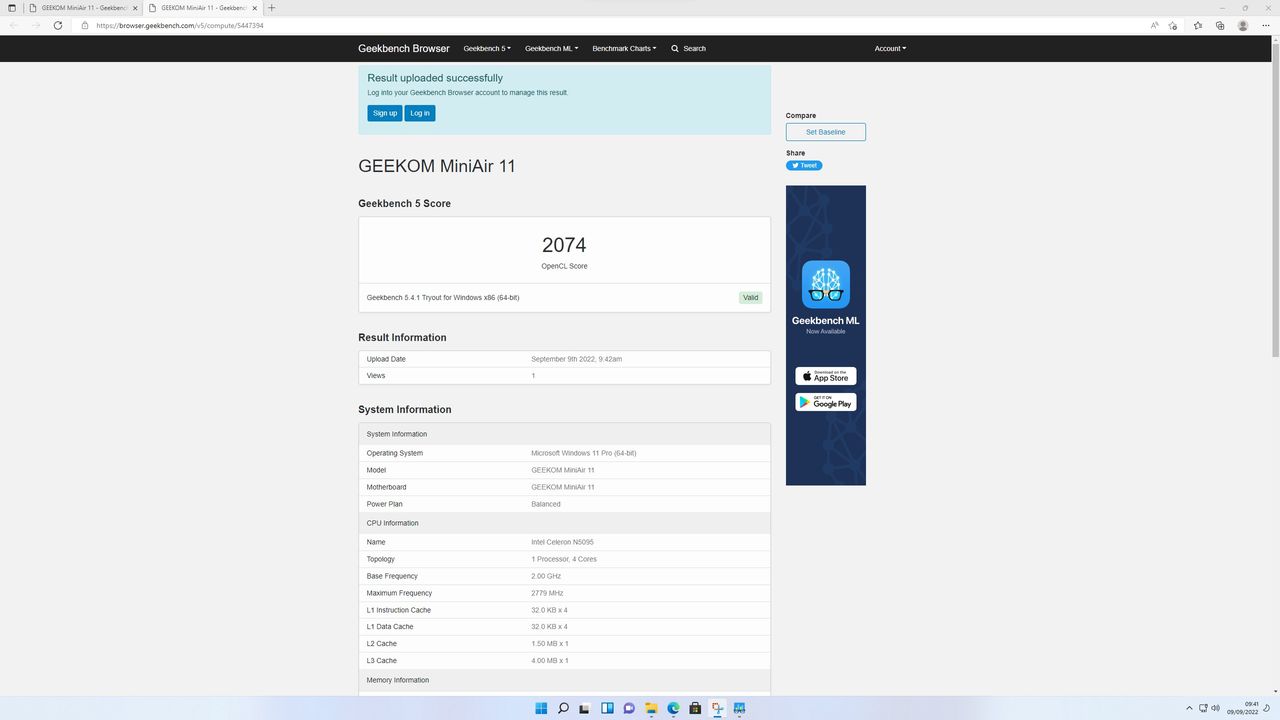This screenshot has height=720, width=1280.
Task: Click the App Store download badge
Action: click(826, 376)
